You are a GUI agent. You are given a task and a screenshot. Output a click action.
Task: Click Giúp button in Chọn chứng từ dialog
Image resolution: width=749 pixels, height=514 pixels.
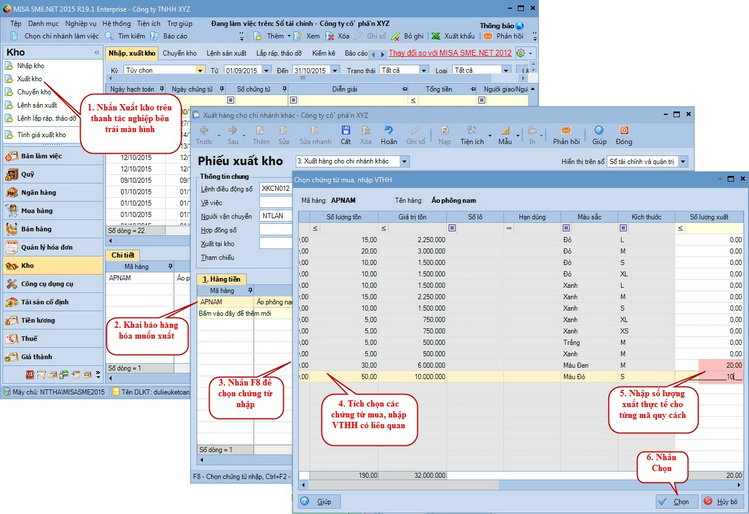coord(320,502)
